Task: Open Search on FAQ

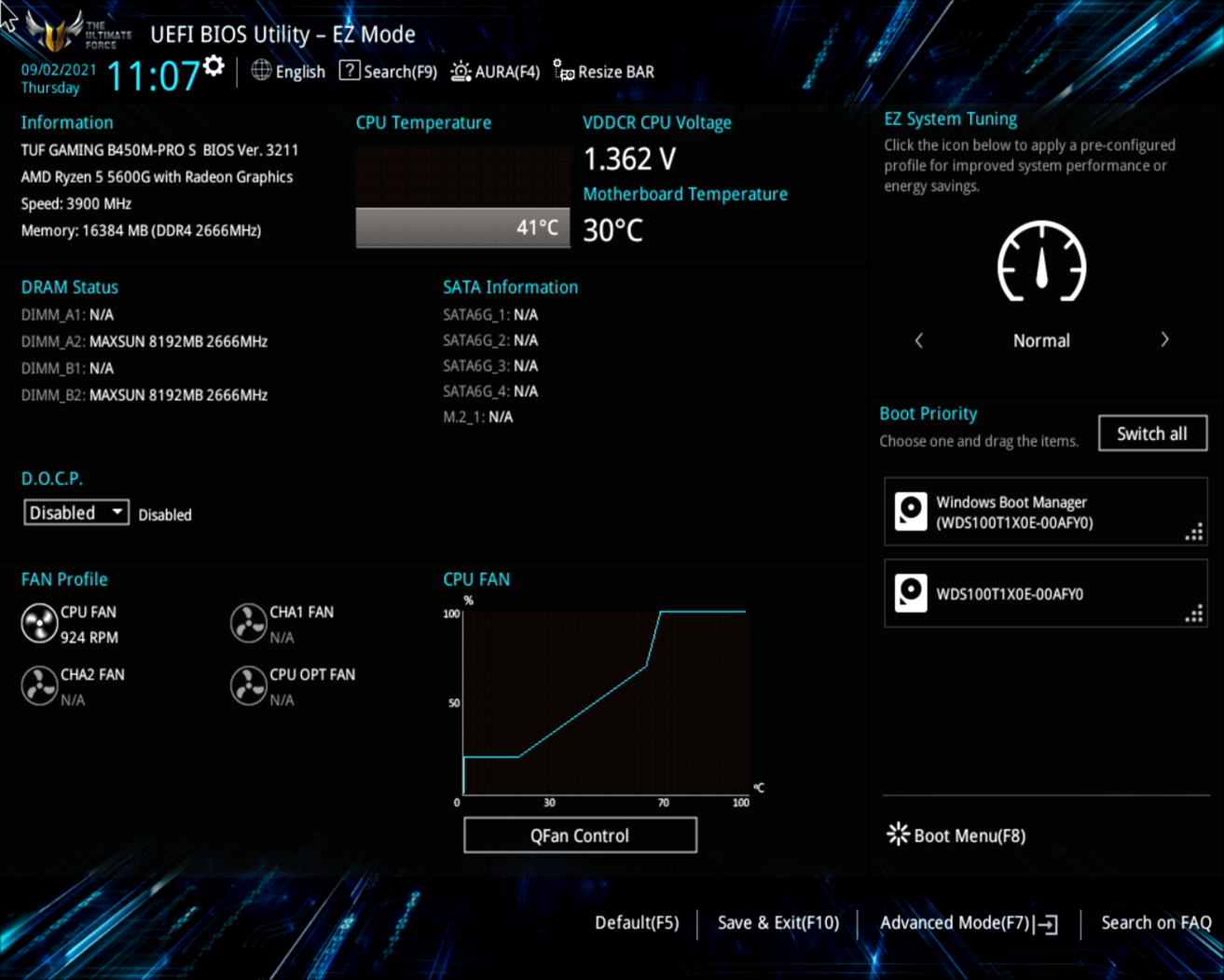Action: (x=1156, y=923)
